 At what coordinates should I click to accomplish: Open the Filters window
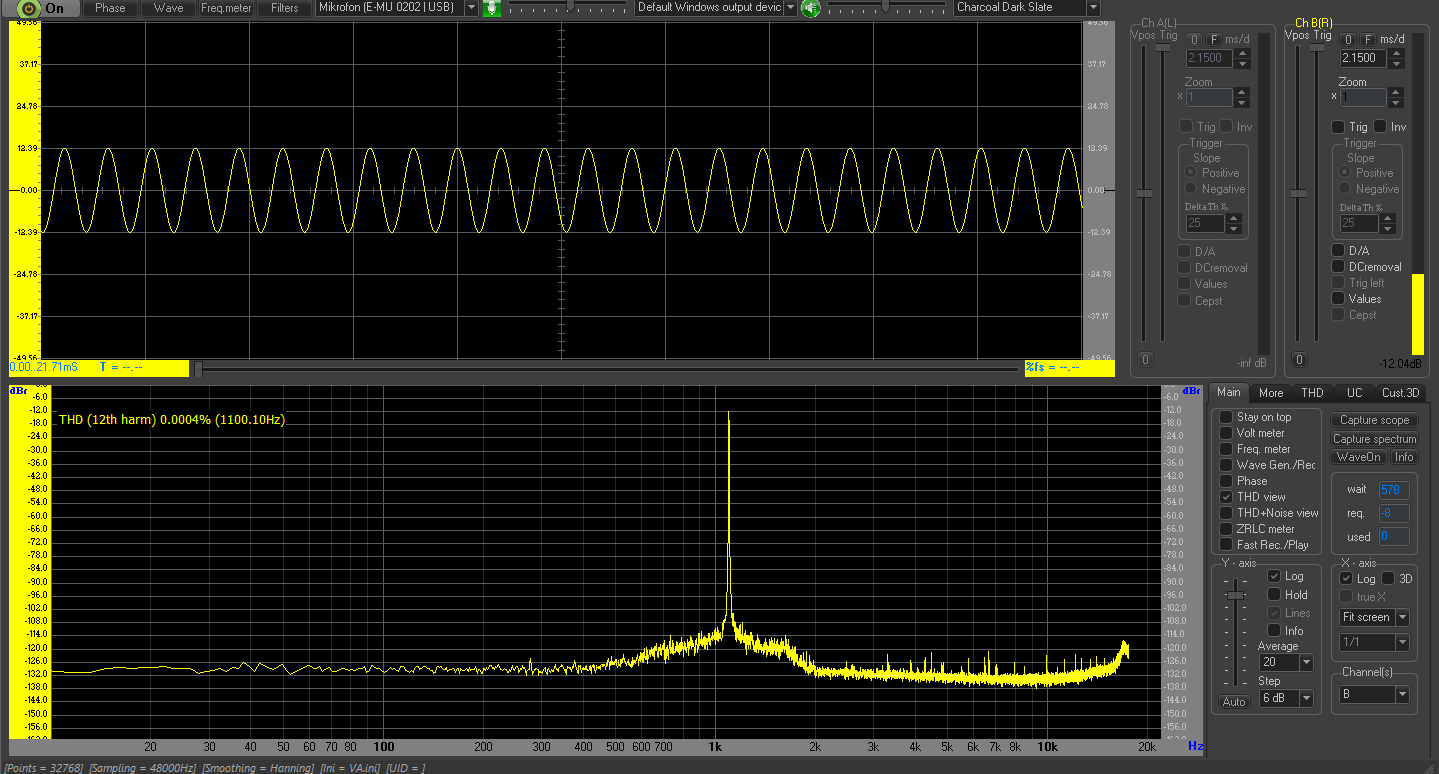285,8
